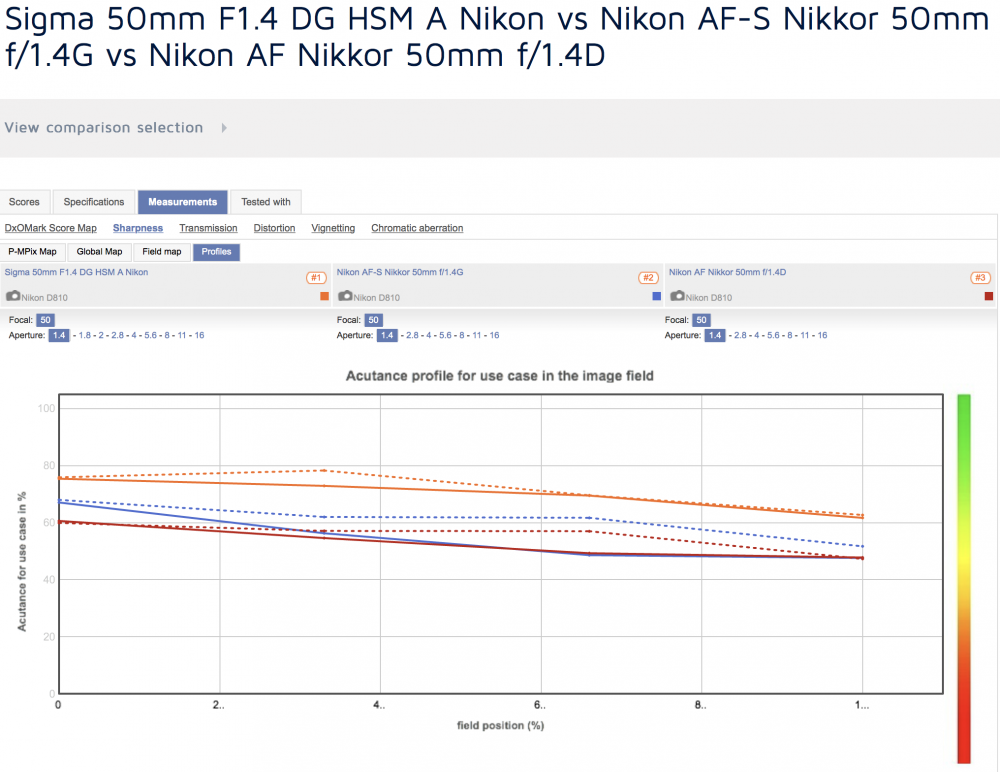Click the camera icon under Nikon AF-S Nikkor 50mm f/1.4G
Screen dimensions: 1000x772
tap(345, 296)
